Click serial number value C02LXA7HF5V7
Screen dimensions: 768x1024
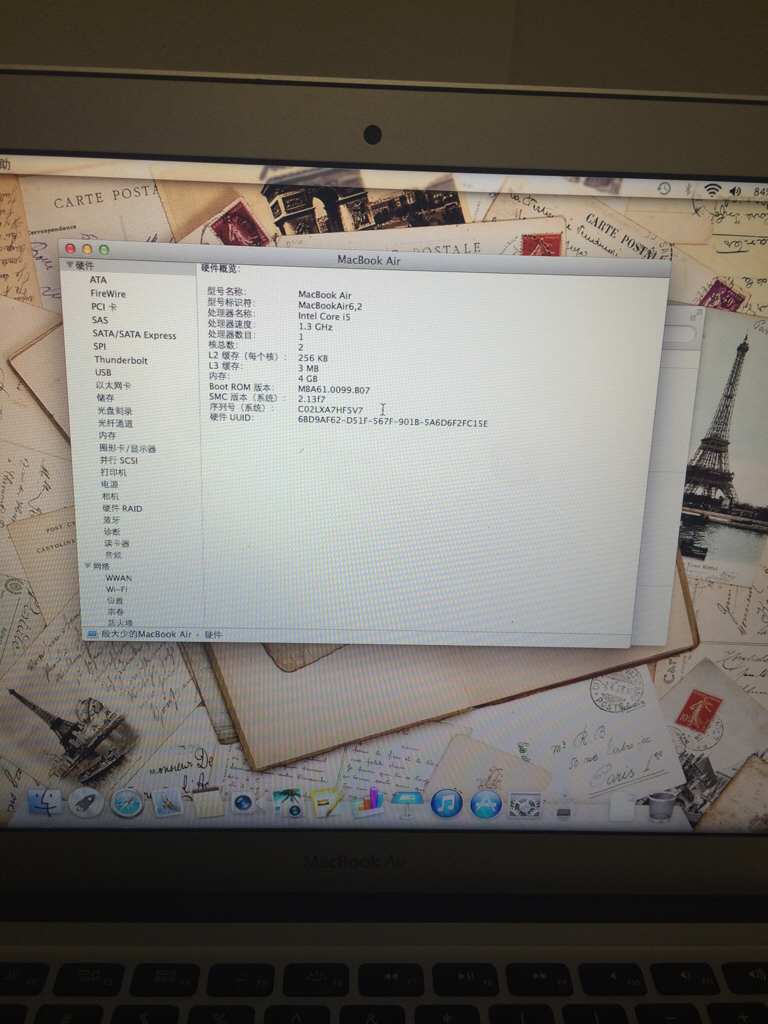coord(330,409)
